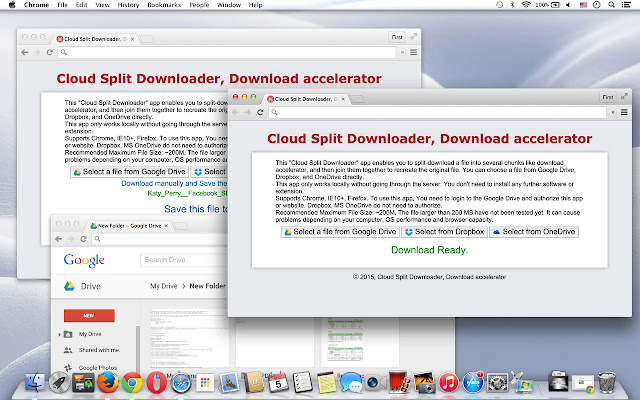Viewport: 640px width, 400px height.
Task: Click Time Machine icon in menu bar
Action: coord(500,5)
